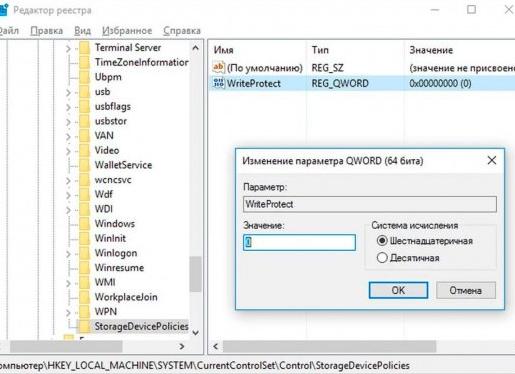
Task: Close the QWORD edit dialog
Action: 492,160
